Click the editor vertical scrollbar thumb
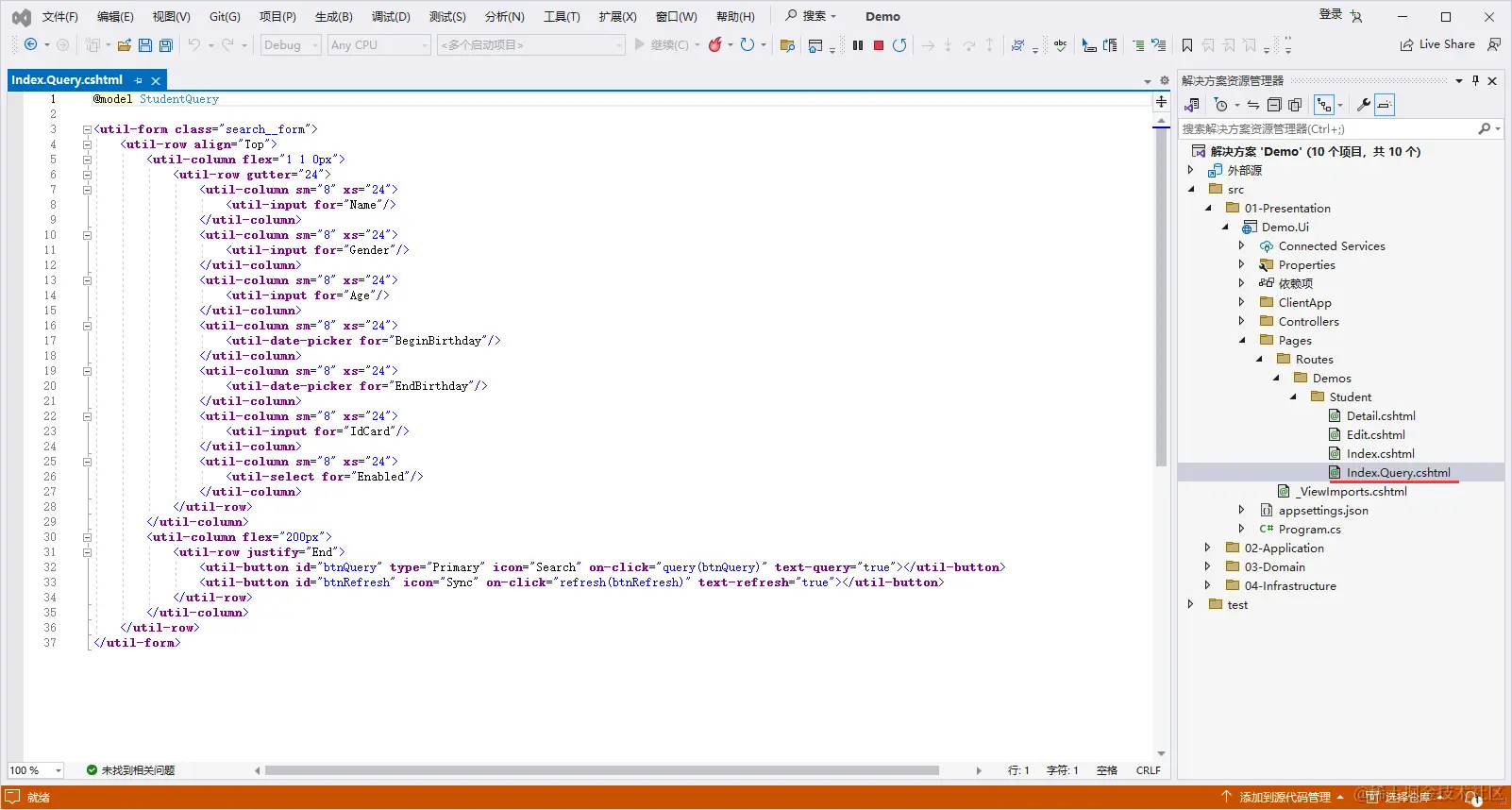1512x810 pixels. 1161,298
